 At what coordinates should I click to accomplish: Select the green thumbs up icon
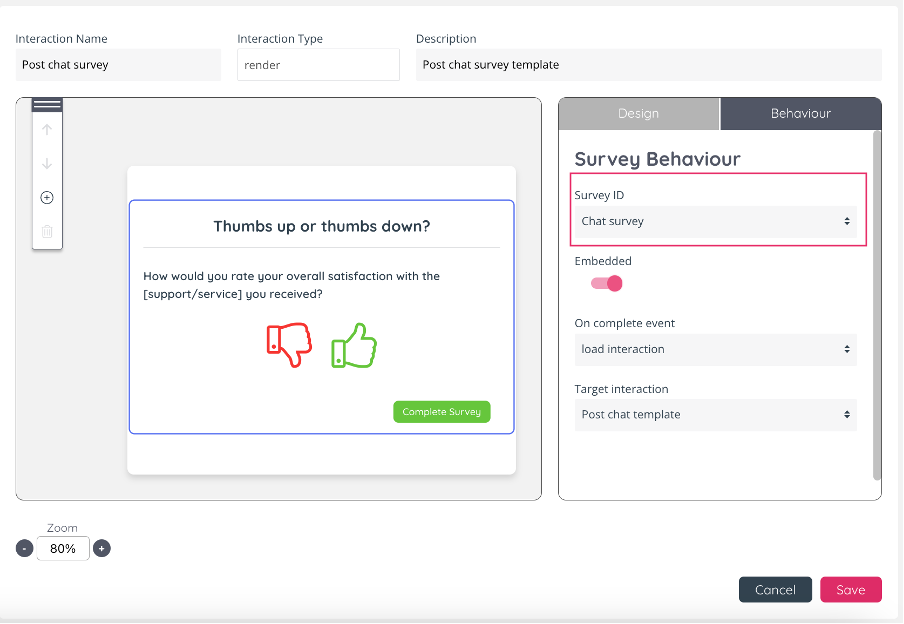[354, 345]
